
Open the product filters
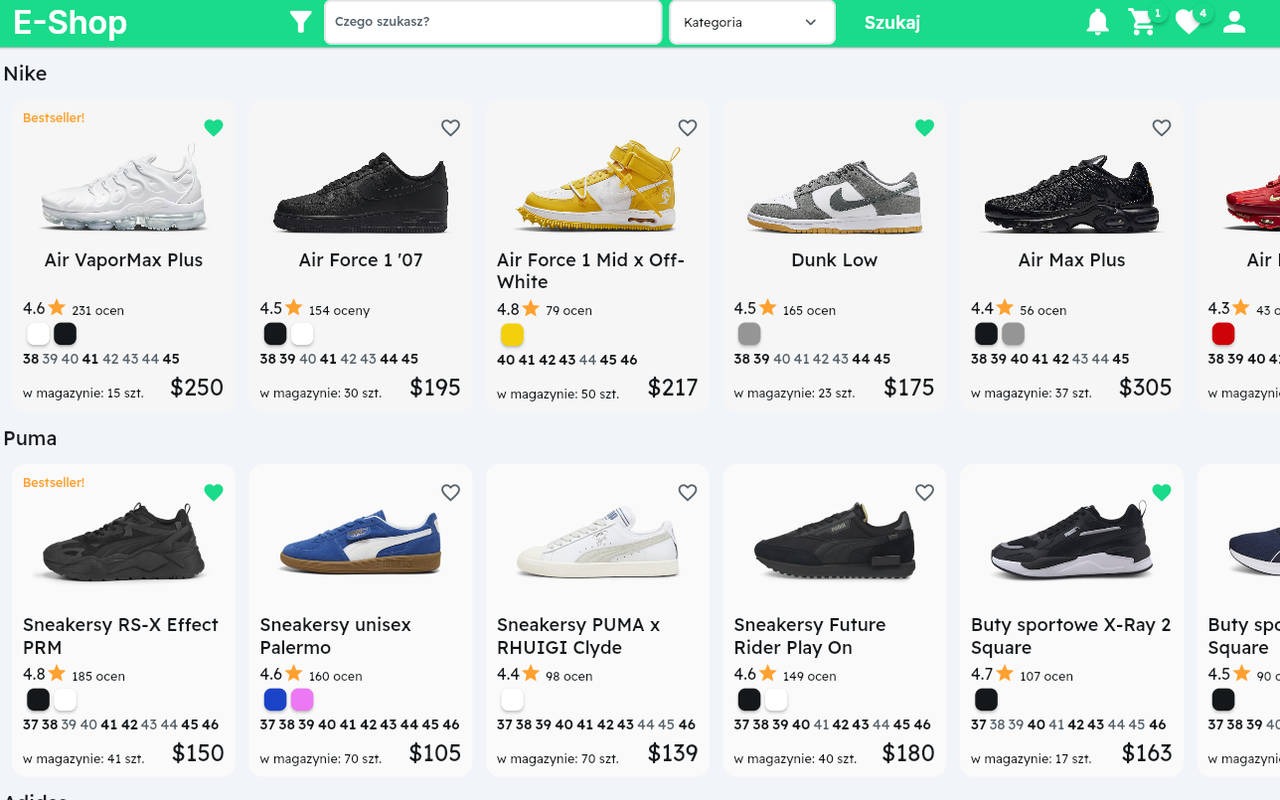[x=298, y=21]
